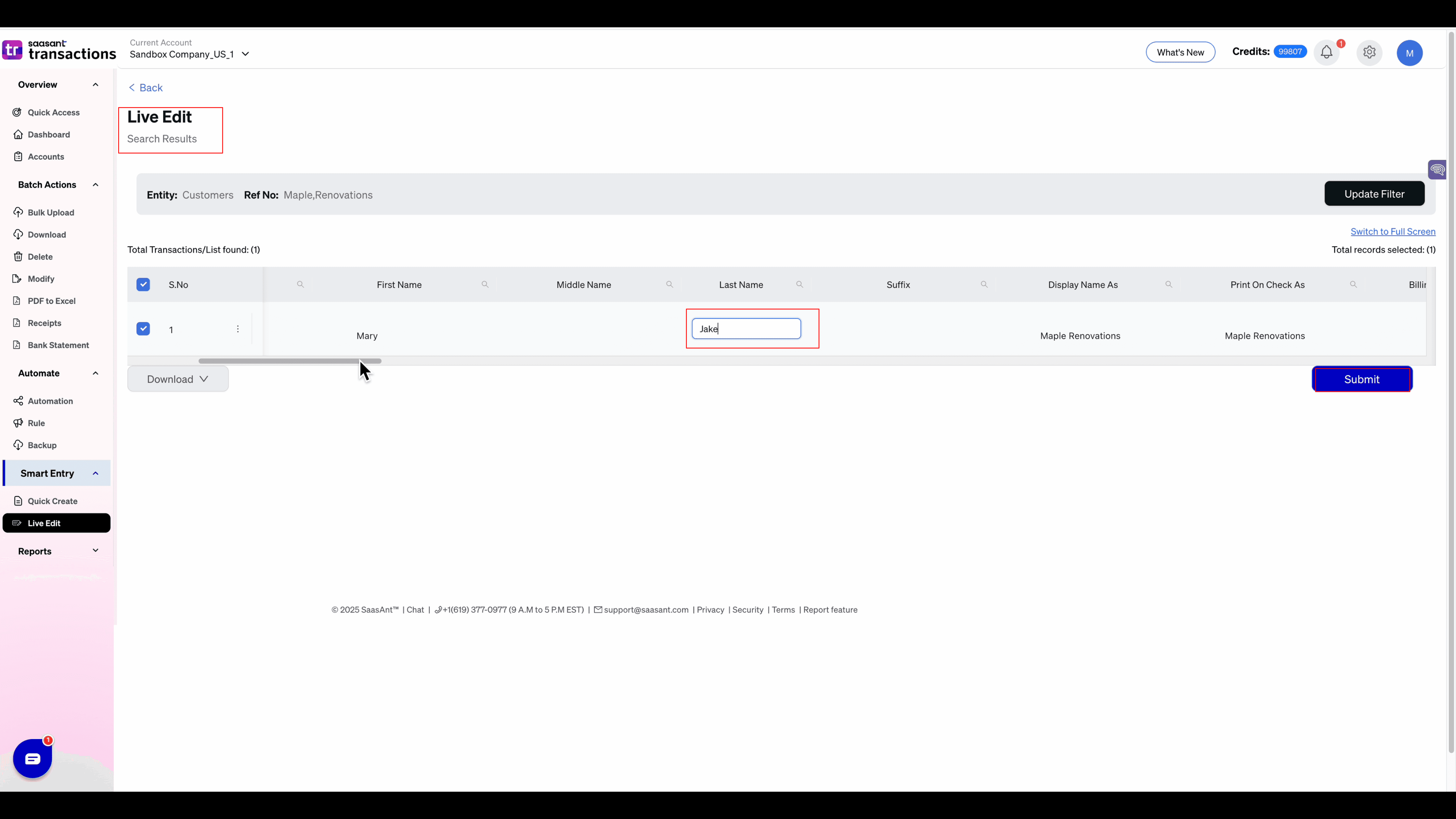Toggle the select-all header checkbox
Viewport: 1456px width, 819px height.
(143, 284)
